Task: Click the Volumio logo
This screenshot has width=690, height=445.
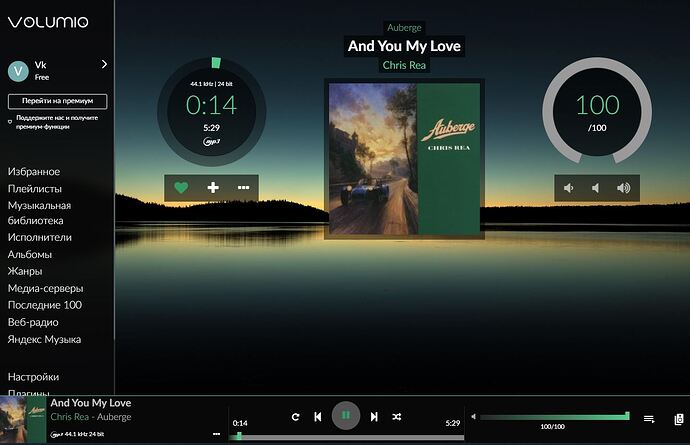Action: click(x=48, y=22)
